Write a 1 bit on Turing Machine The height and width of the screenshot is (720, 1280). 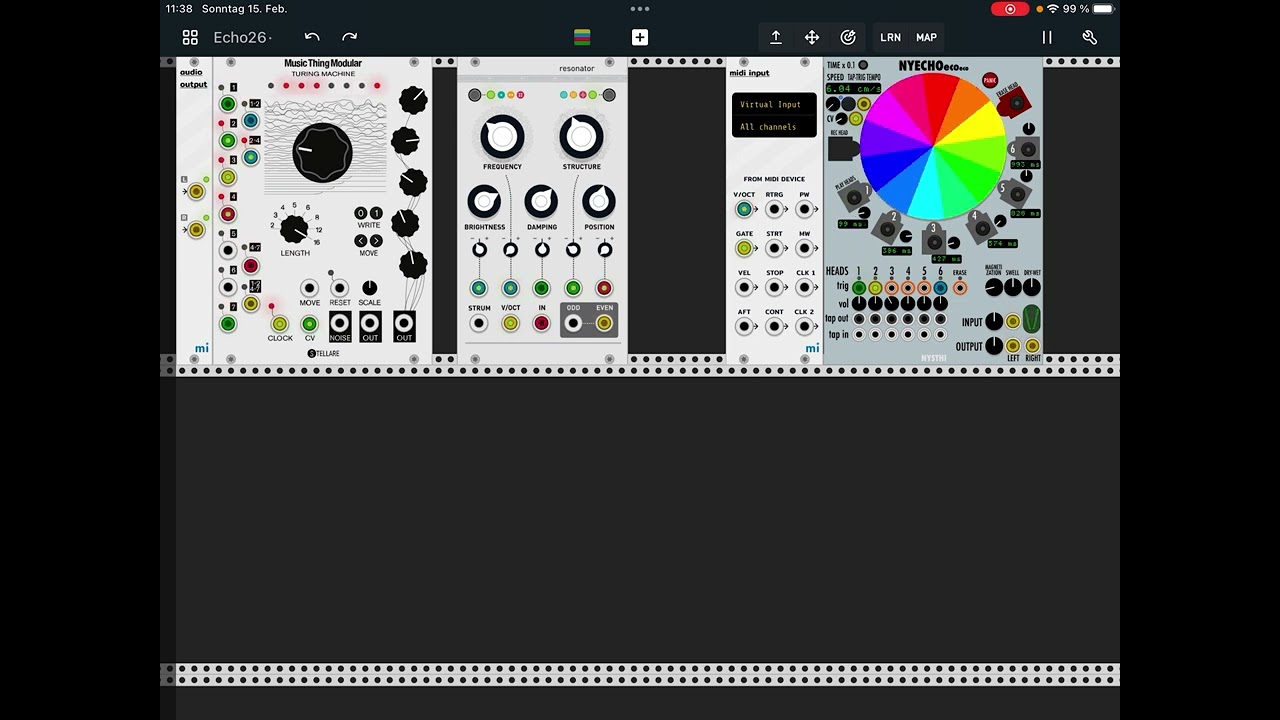376,213
